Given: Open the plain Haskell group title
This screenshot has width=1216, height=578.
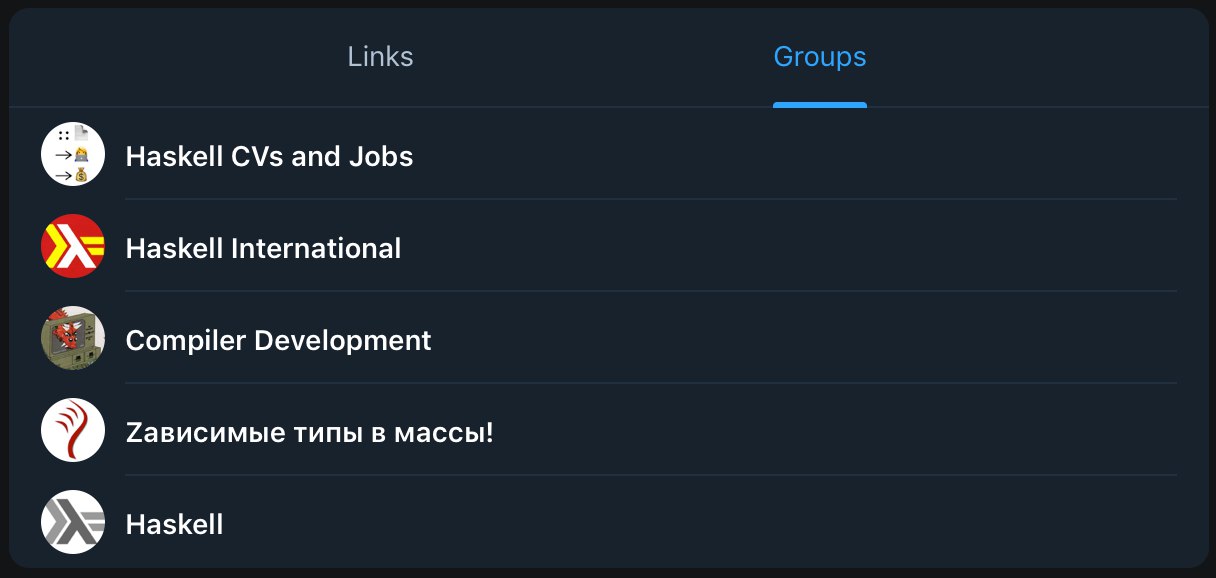Looking at the screenshot, I should point(174,524).
